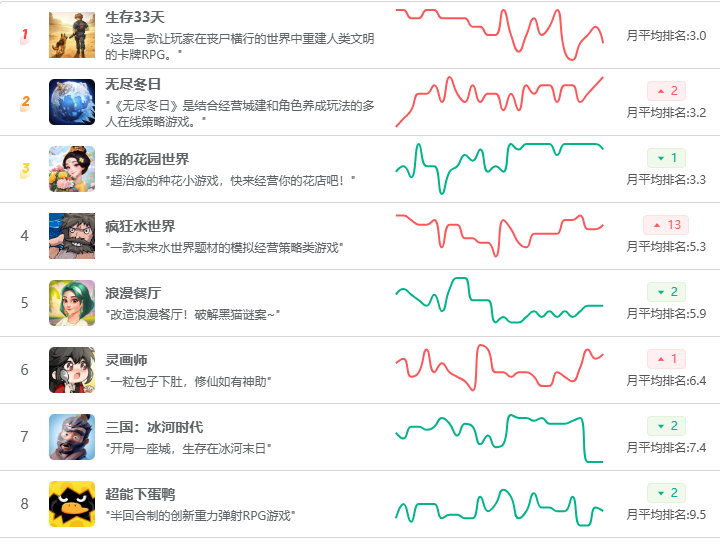Open the 浪漫餐厅 game icon
The height and width of the screenshot is (544, 720).
[x=72, y=303]
